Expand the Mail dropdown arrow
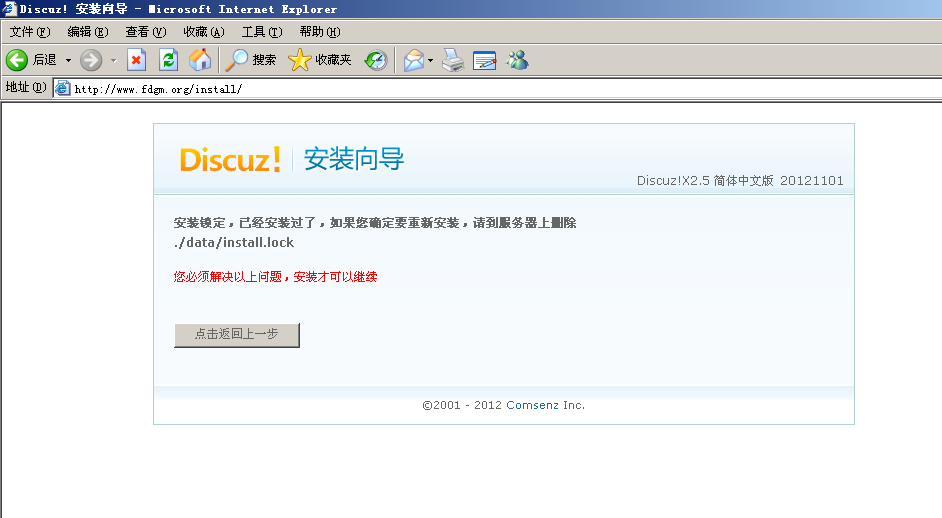942x518 pixels. (x=430, y=60)
